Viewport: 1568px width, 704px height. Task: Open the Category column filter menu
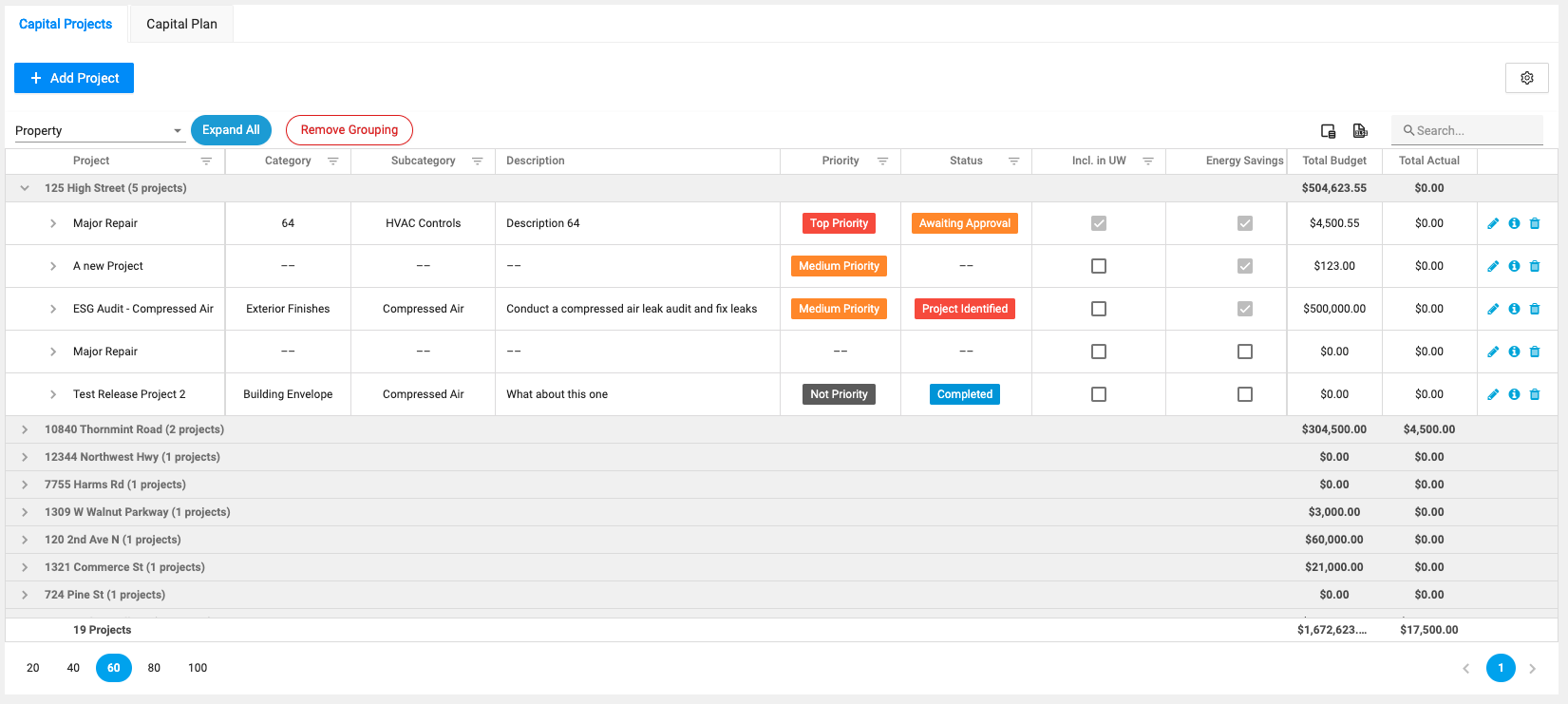pos(333,162)
